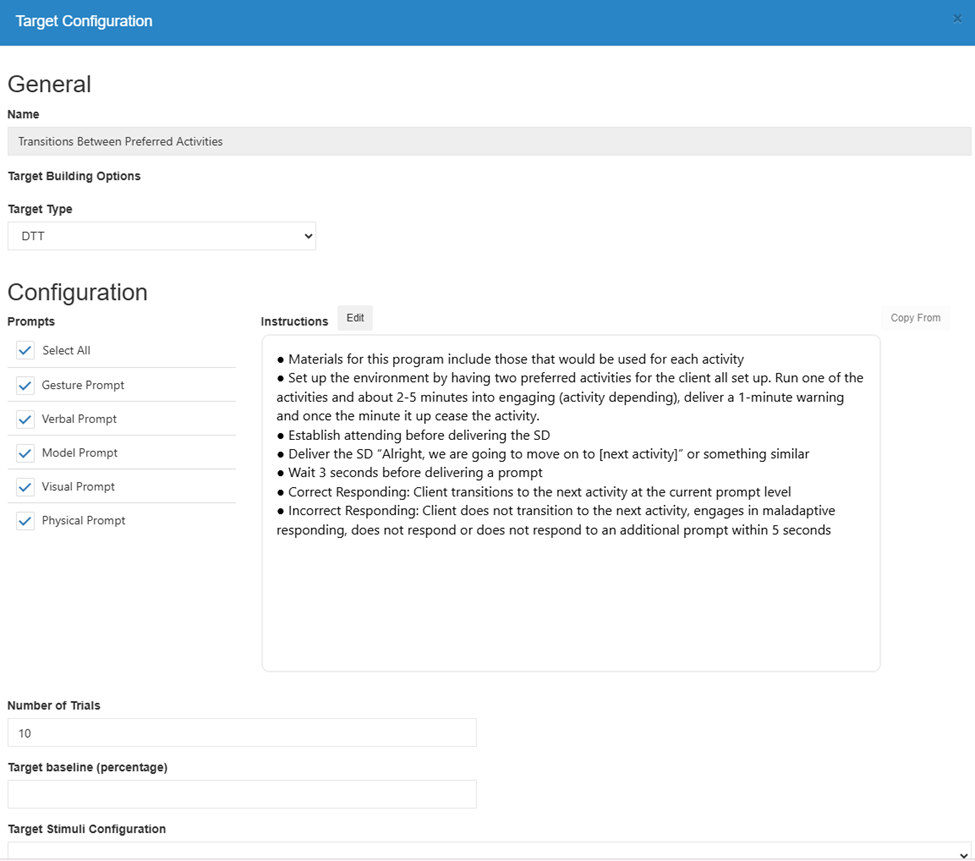The width and height of the screenshot is (975, 861).
Task: Expand the Target Stimuli Configuration dropdown
Action: (x=490, y=851)
